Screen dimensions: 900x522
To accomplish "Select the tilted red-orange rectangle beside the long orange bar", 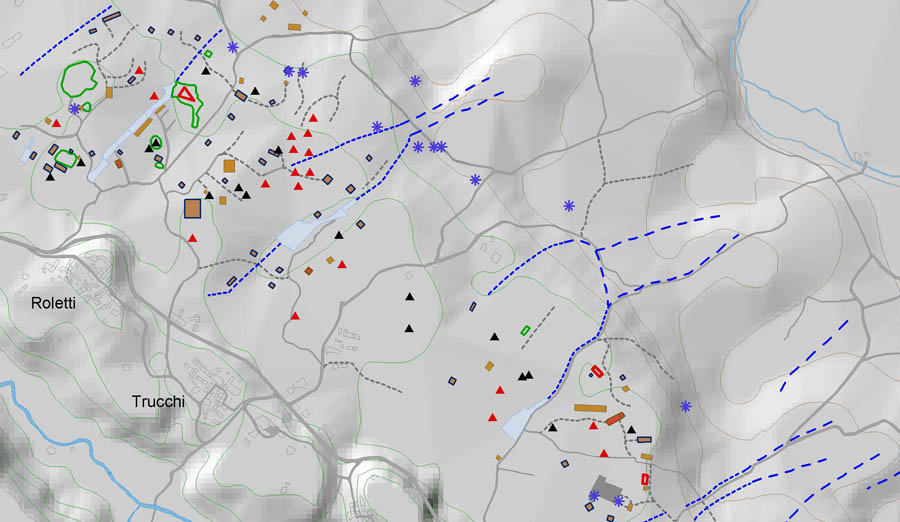I will coord(615,419).
